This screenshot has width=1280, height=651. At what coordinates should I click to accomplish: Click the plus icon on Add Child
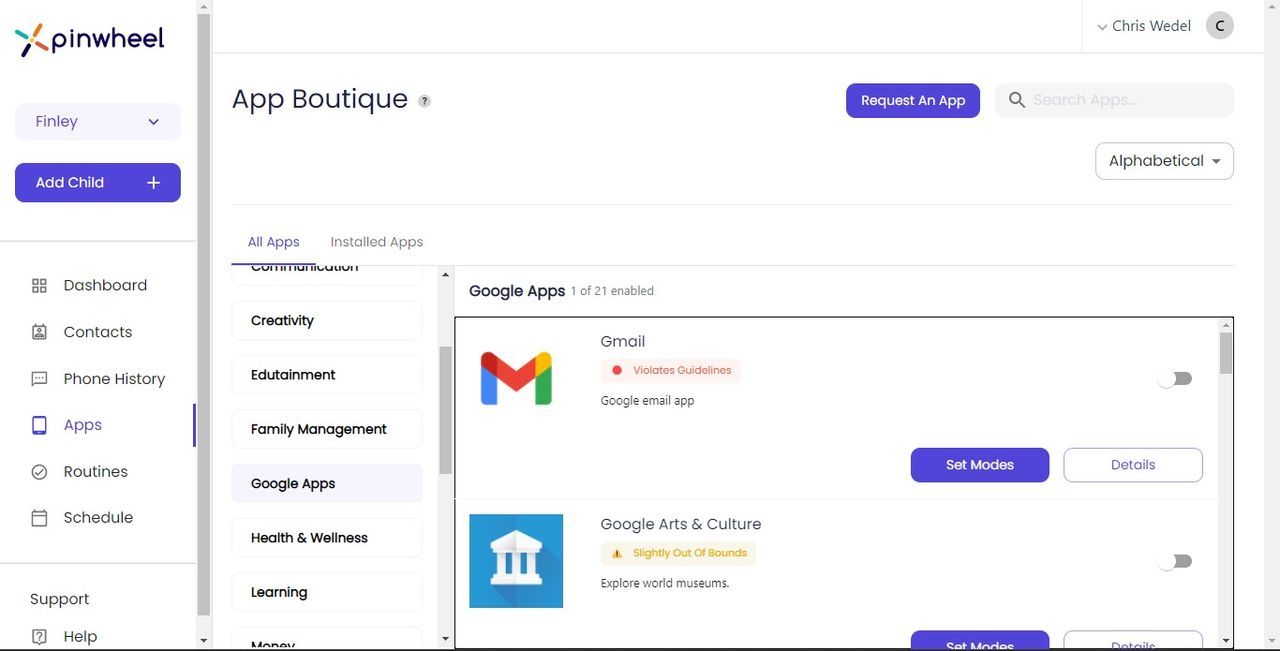coord(153,183)
